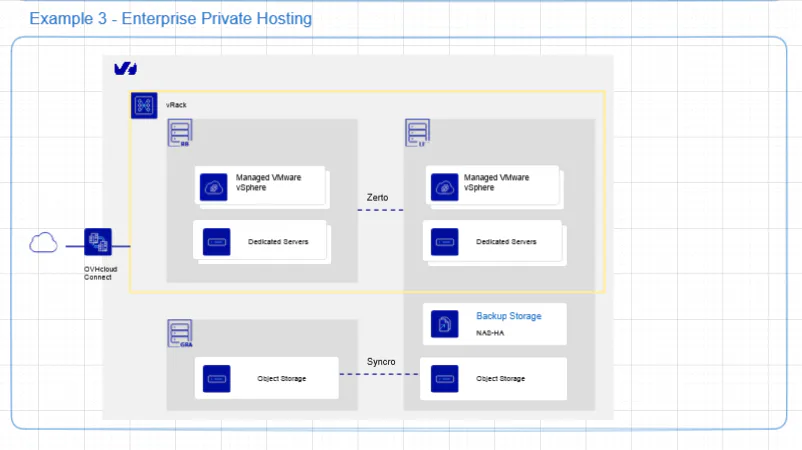Click 'Managed VMware vSphere' text above Backup Storage column
Image resolution: width=802 pixels, height=450 pixels.
(496, 183)
